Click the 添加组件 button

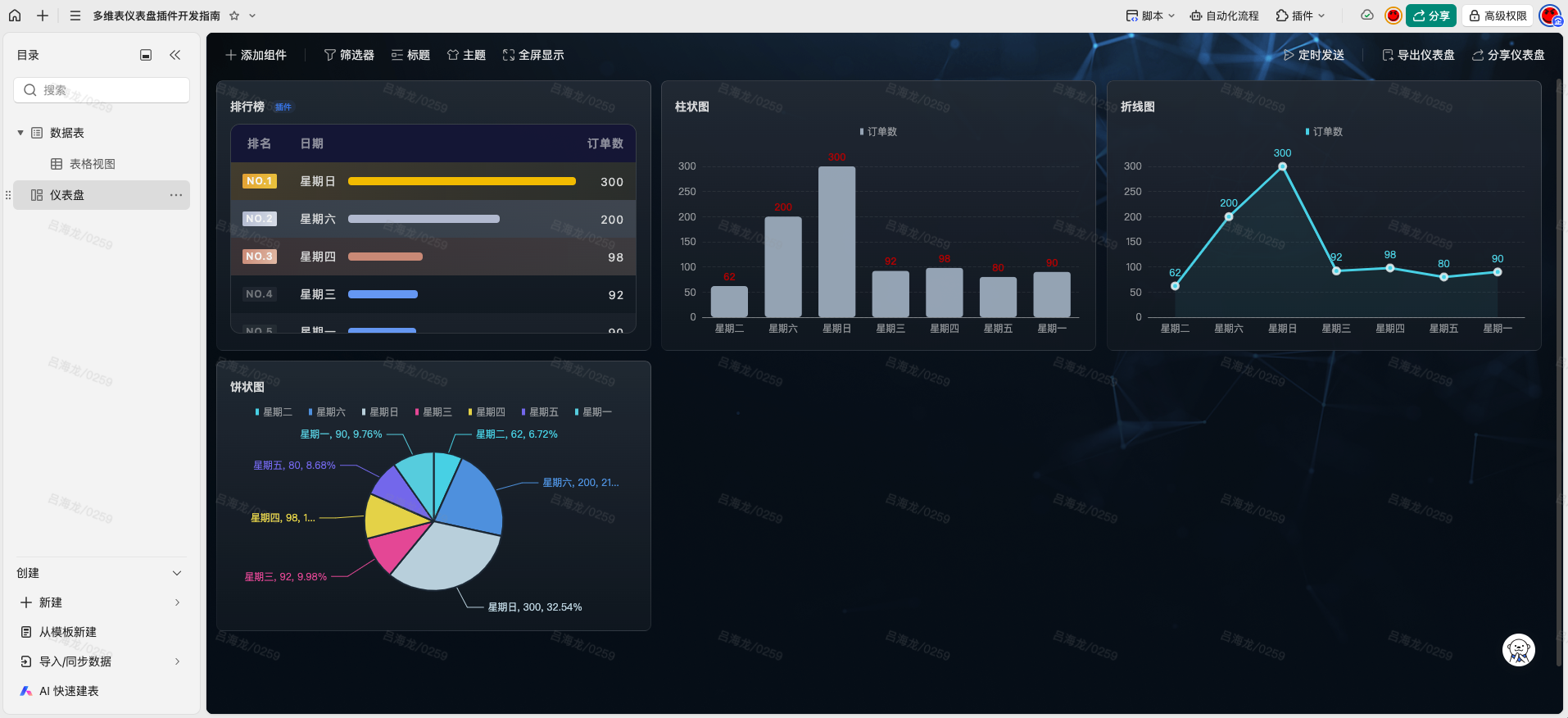pos(256,55)
